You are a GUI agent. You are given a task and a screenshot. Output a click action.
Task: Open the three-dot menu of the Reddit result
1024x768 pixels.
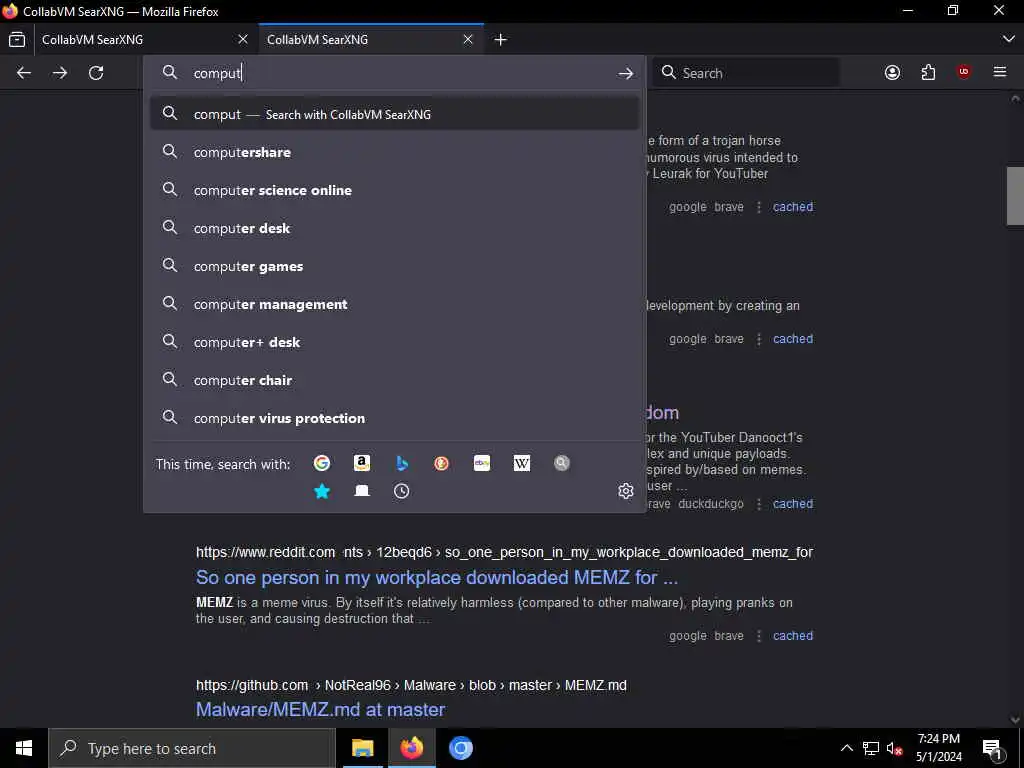pyautogui.click(x=759, y=635)
